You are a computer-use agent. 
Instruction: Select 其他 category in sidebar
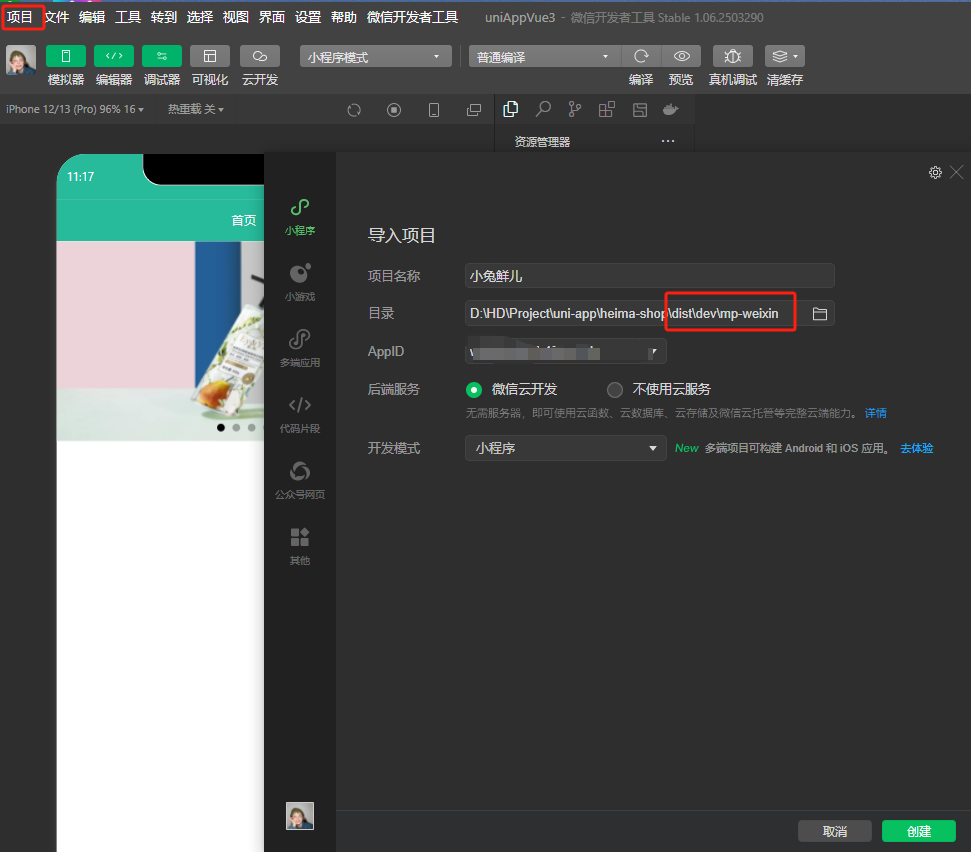click(x=300, y=547)
